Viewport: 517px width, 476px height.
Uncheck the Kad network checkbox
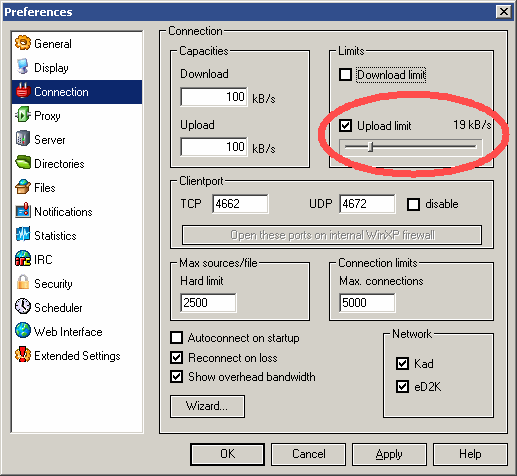click(402, 363)
